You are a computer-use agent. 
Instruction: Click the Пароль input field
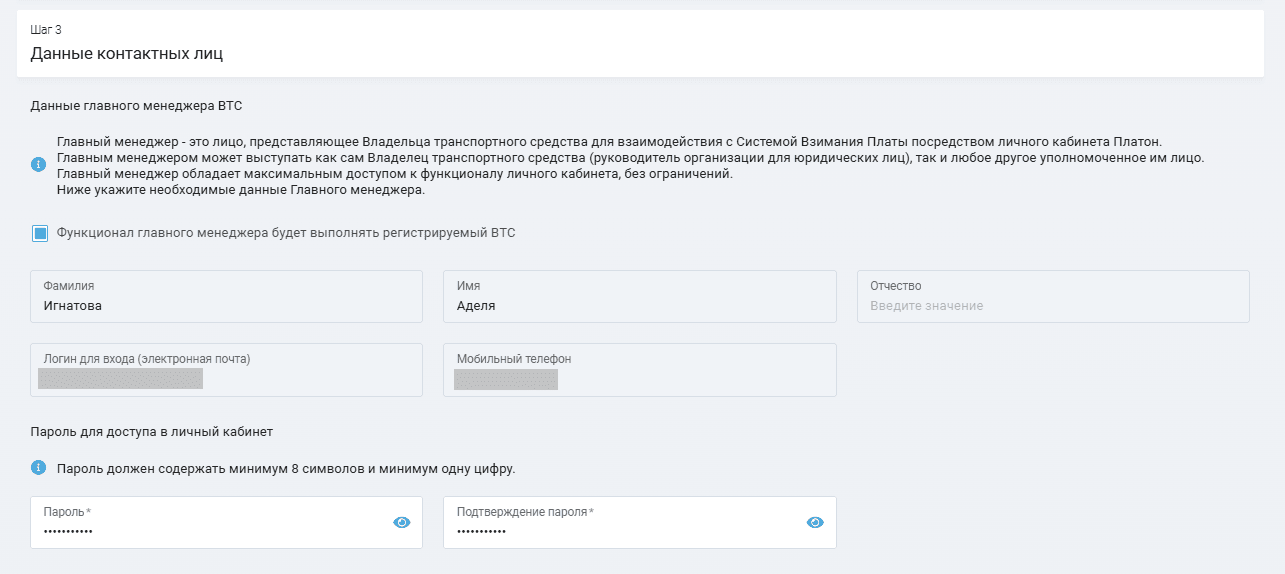(x=226, y=522)
